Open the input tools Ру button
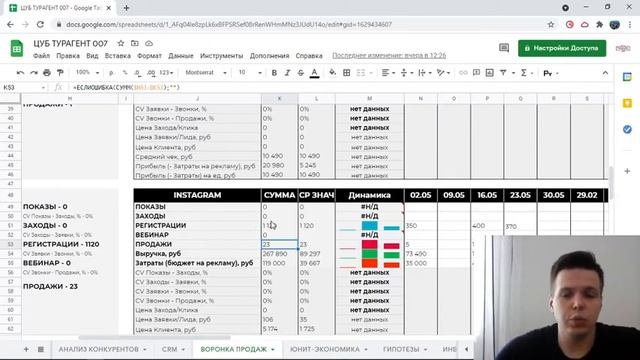Screen dimensions: 640x360 (548, 73)
